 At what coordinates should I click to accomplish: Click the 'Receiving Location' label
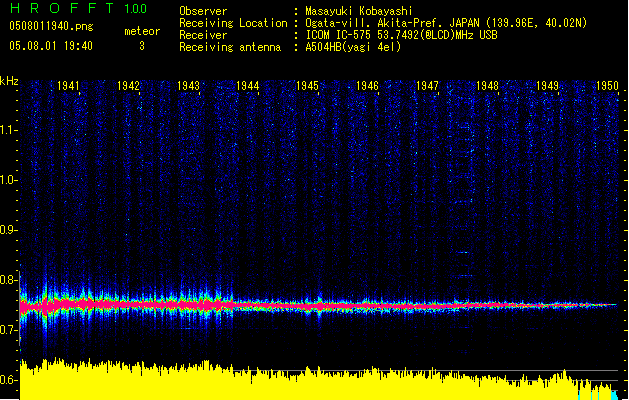coord(233,23)
